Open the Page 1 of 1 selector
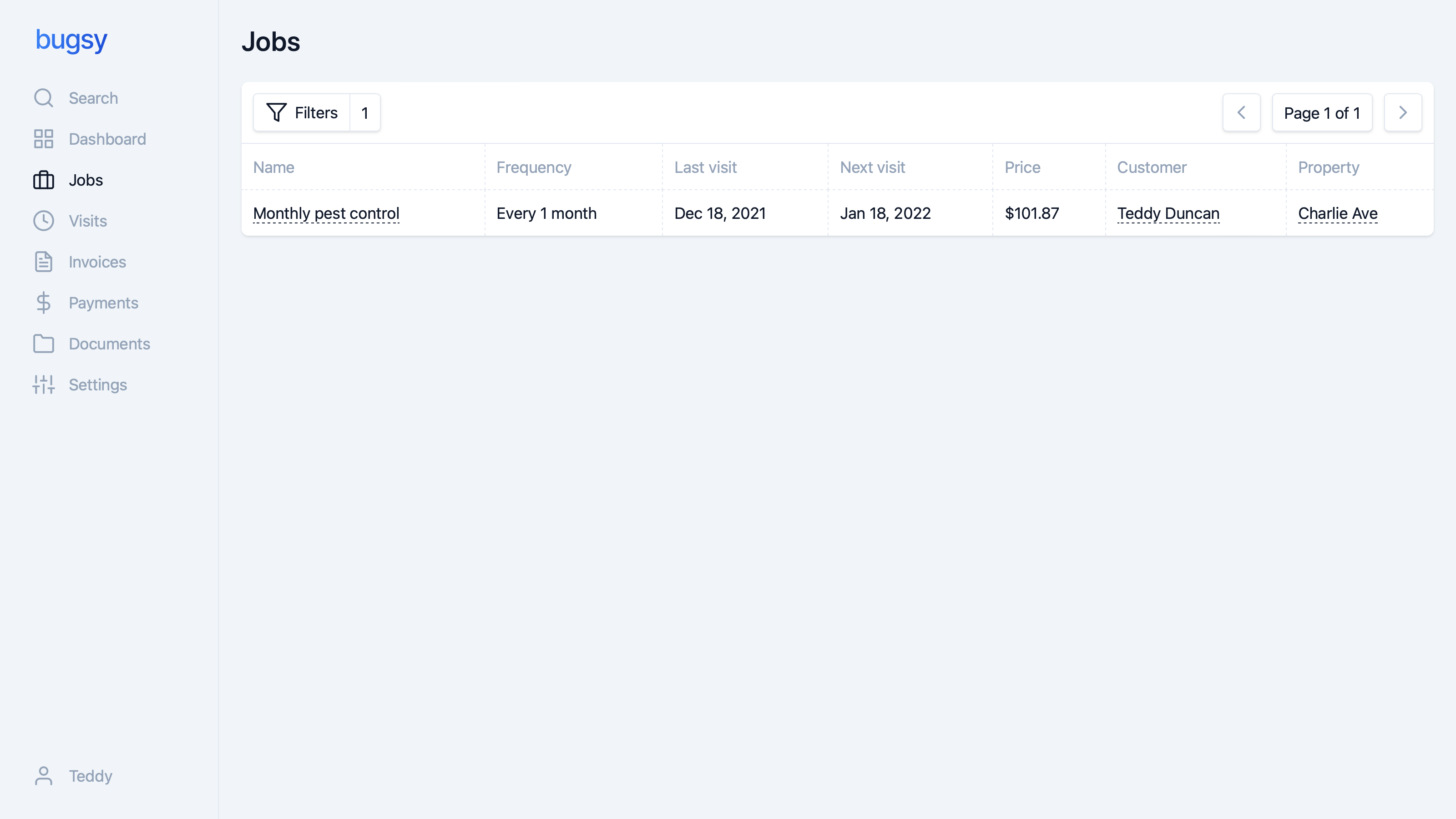The height and width of the screenshot is (819, 1456). (1321, 112)
